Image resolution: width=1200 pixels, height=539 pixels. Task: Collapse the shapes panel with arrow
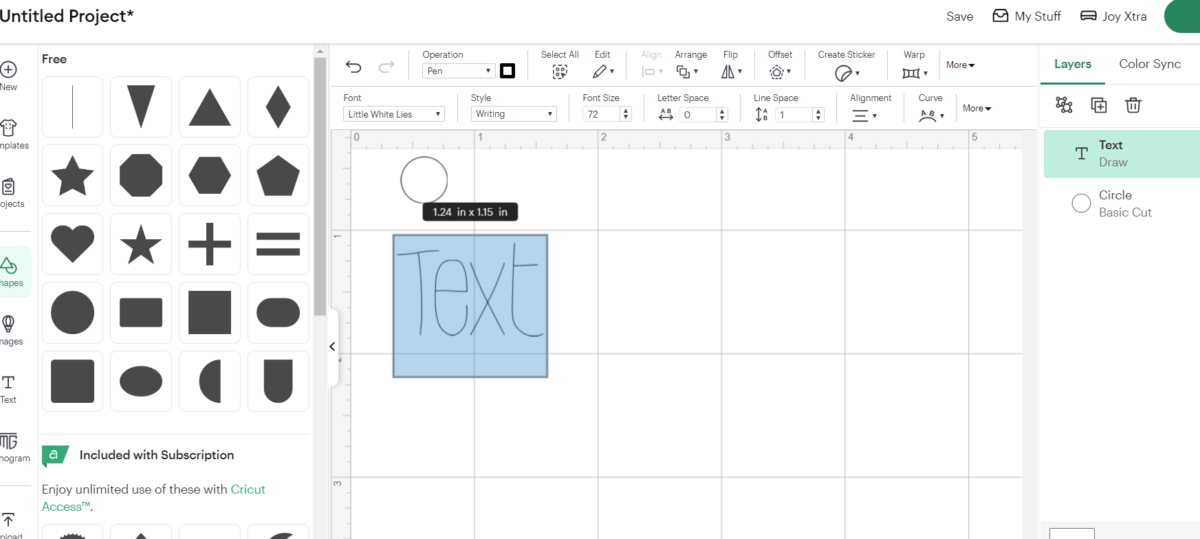pyautogui.click(x=332, y=347)
